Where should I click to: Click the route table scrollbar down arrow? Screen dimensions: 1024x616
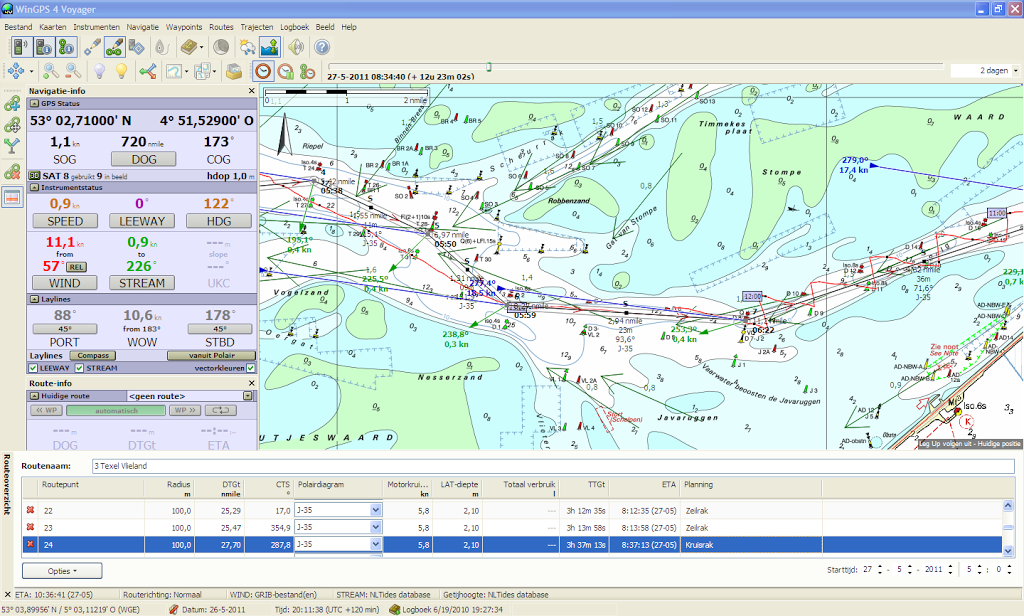pyautogui.click(x=1008, y=551)
